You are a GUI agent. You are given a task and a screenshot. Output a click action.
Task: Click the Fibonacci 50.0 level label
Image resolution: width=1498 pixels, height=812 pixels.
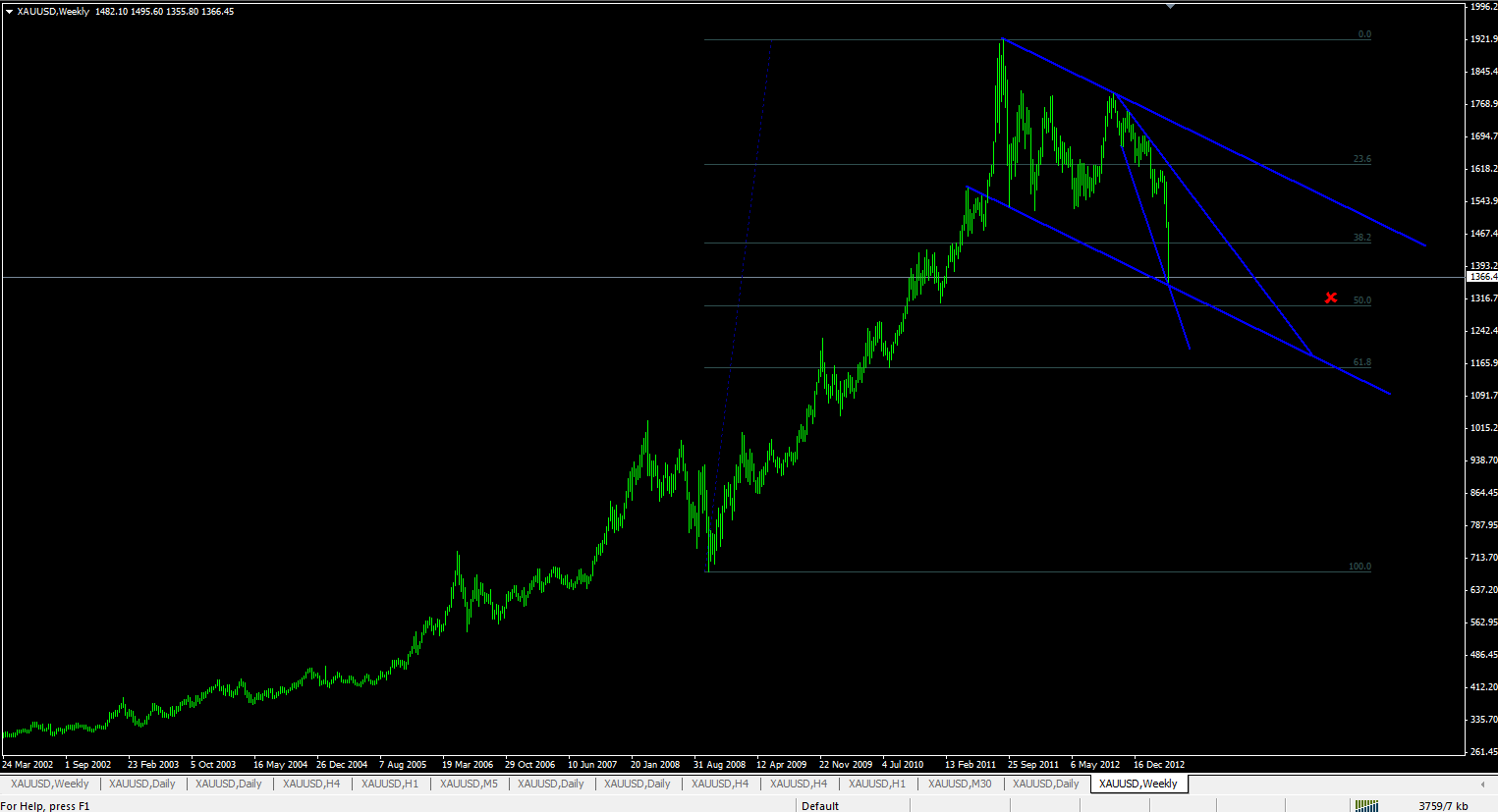point(1361,300)
